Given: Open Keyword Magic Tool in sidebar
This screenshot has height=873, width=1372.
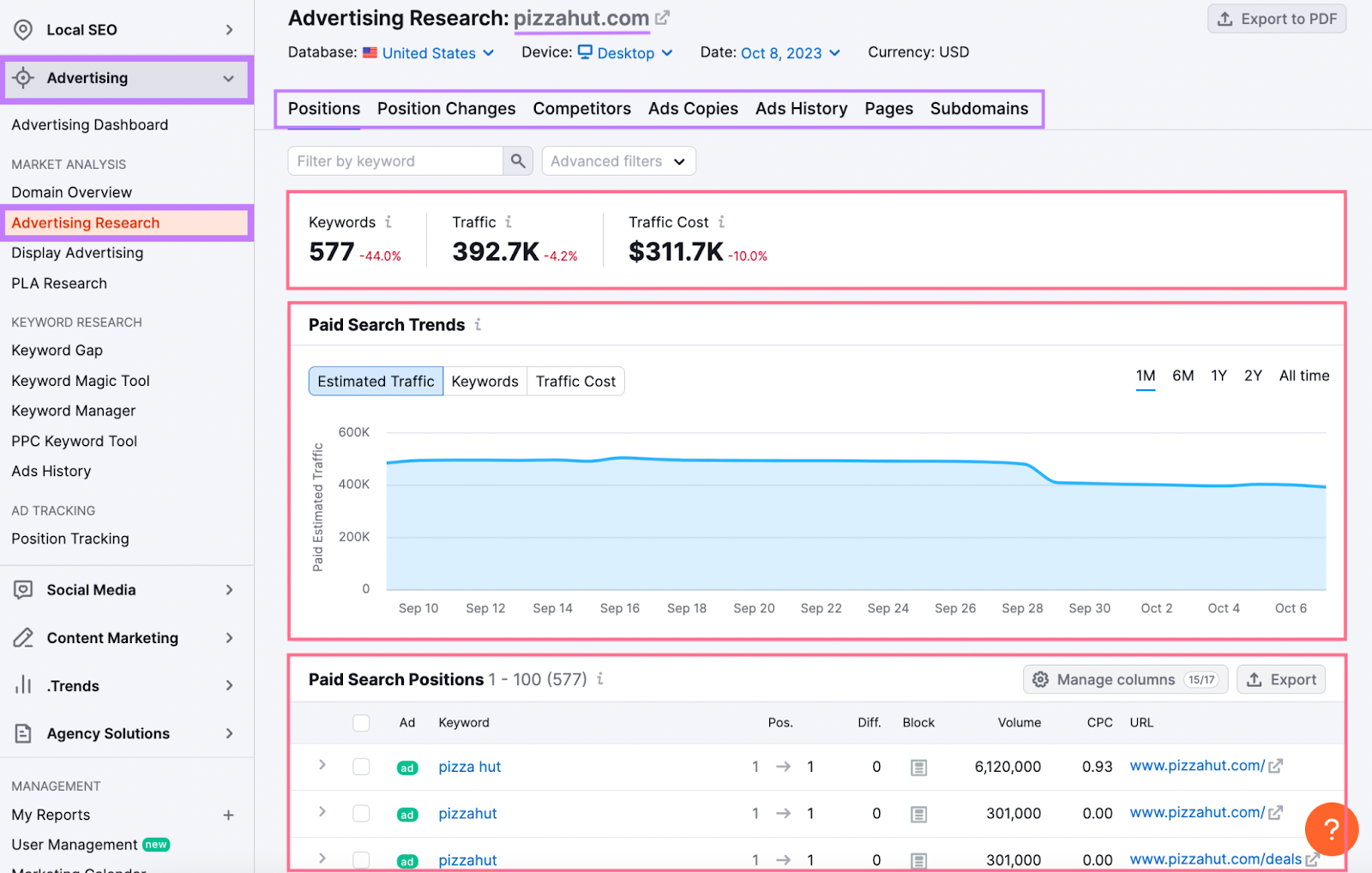Looking at the screenshot, I should click(81, 381).
